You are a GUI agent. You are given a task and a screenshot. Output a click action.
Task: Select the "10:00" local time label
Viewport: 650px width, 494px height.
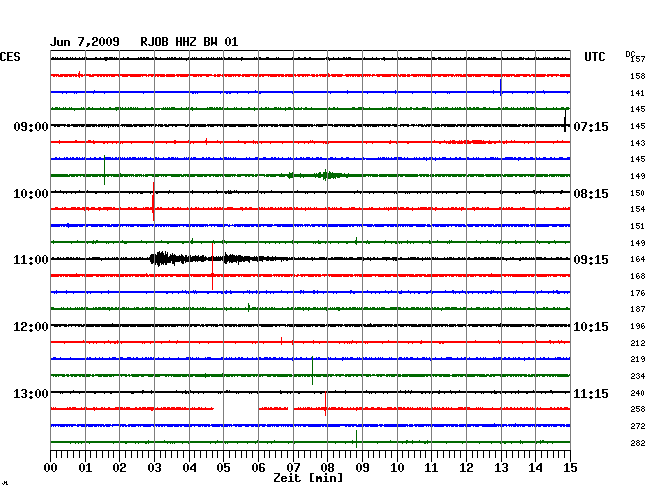pyautogui.click(x=31, y=194)
